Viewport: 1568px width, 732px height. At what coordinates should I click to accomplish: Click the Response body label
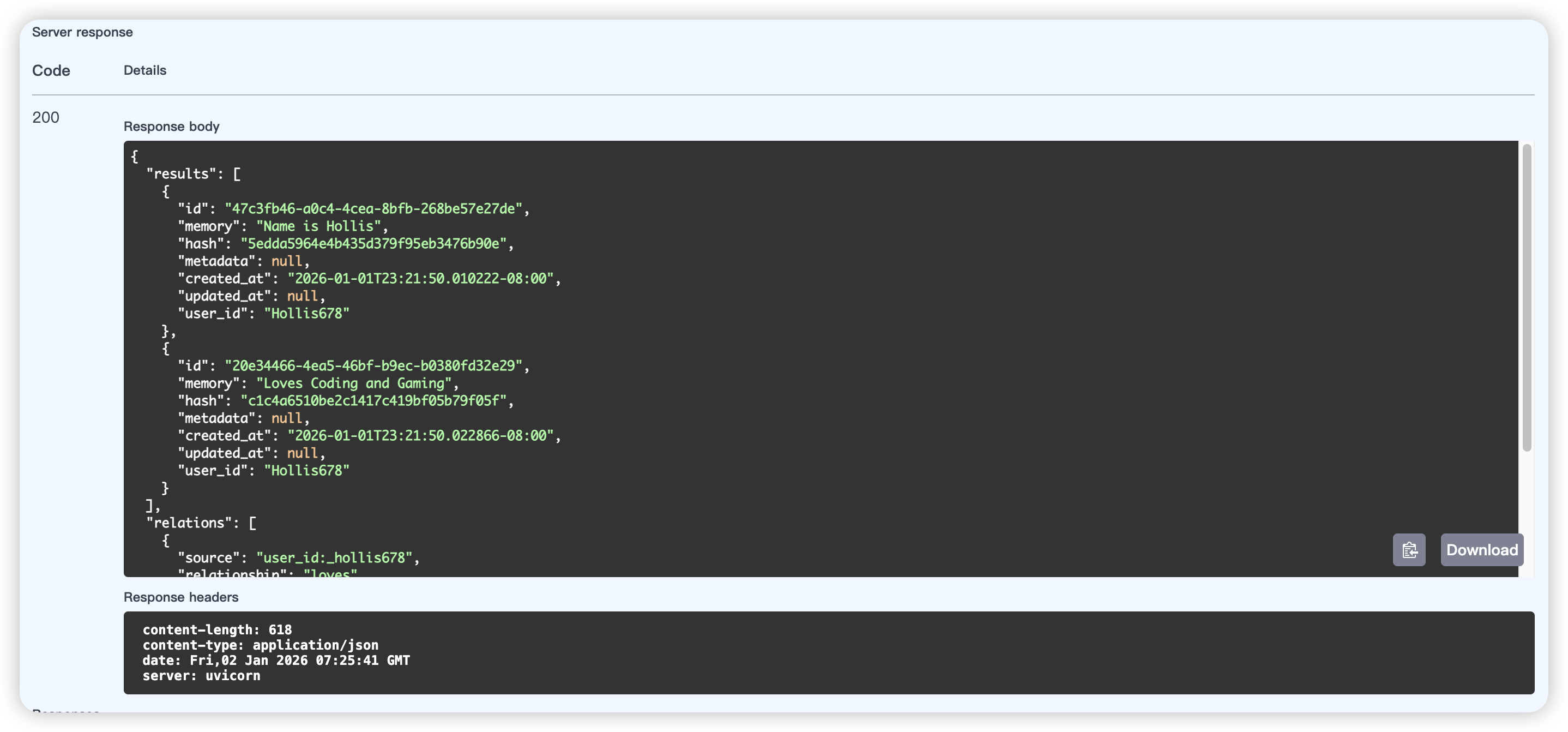(x=172, y=127)
